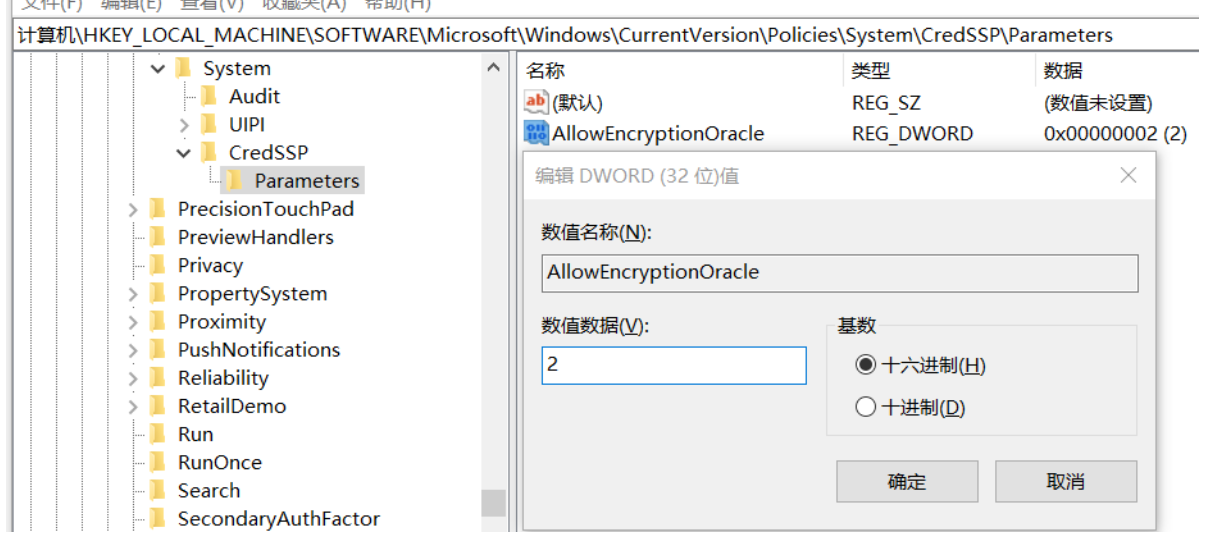
Task: Collapse the System key node
Action: point(158,69)
